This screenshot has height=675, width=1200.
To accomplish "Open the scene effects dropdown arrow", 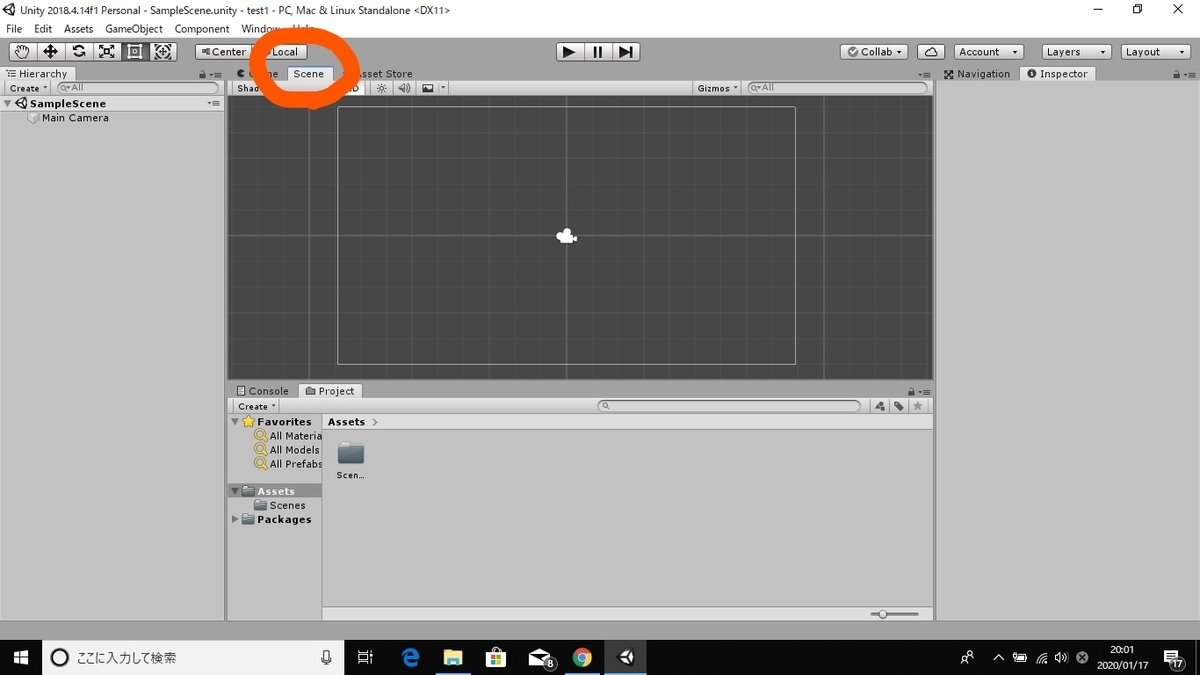I will (443, 88).
